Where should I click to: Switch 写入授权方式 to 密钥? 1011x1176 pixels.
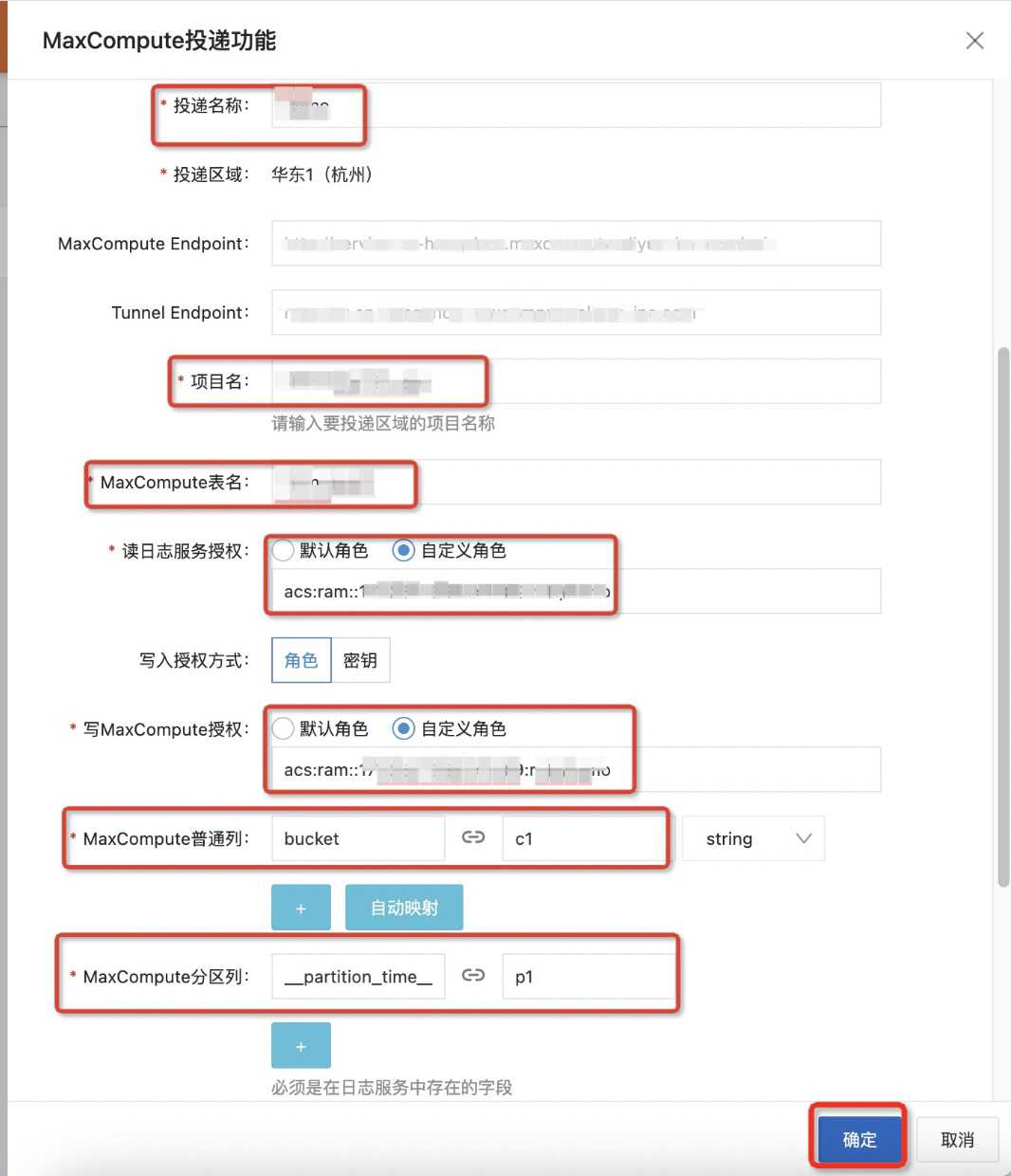pos(360,660)
